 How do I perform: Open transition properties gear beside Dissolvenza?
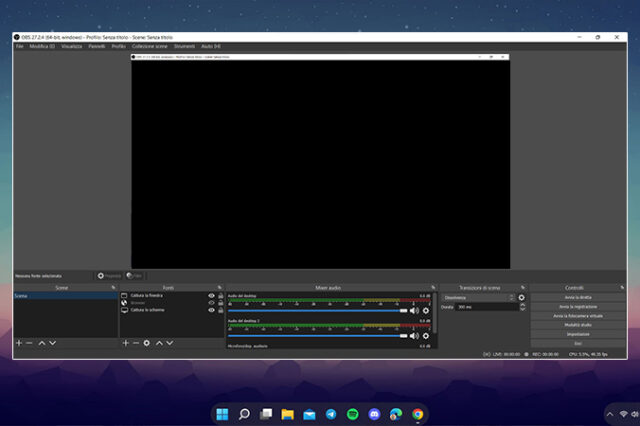(521, 297)
